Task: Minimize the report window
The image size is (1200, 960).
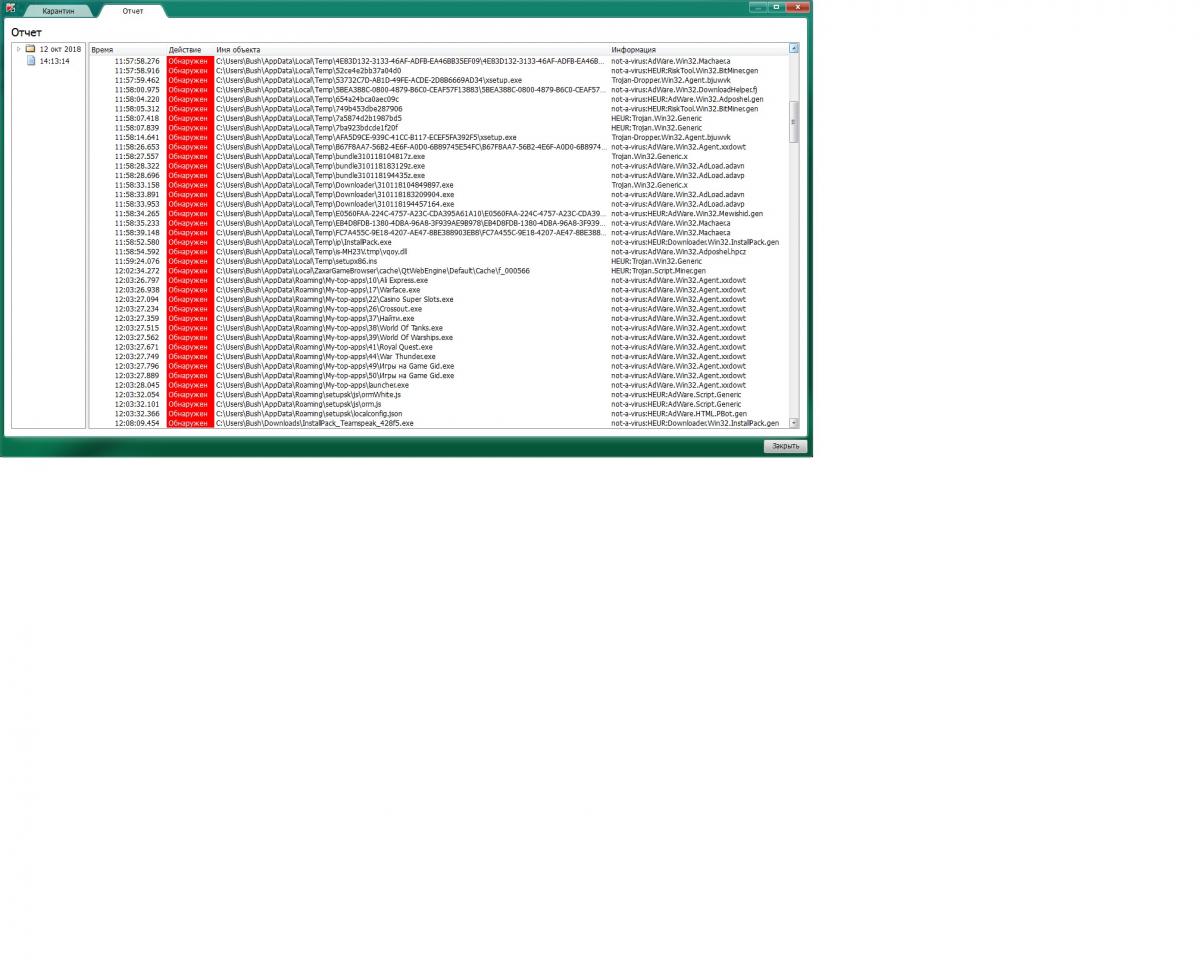Action: click(757, 7)
